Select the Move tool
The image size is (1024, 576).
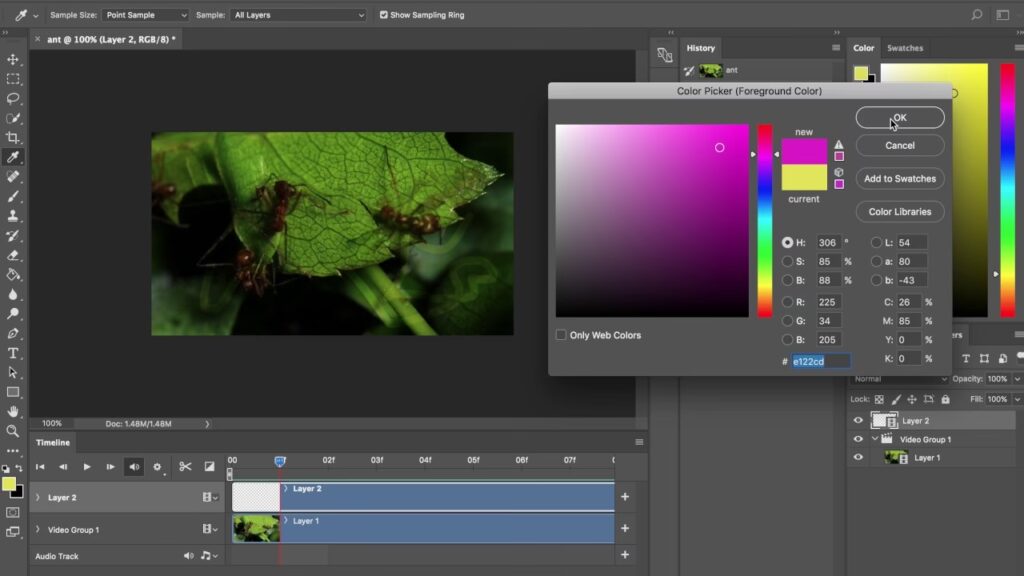pos(13,60)
